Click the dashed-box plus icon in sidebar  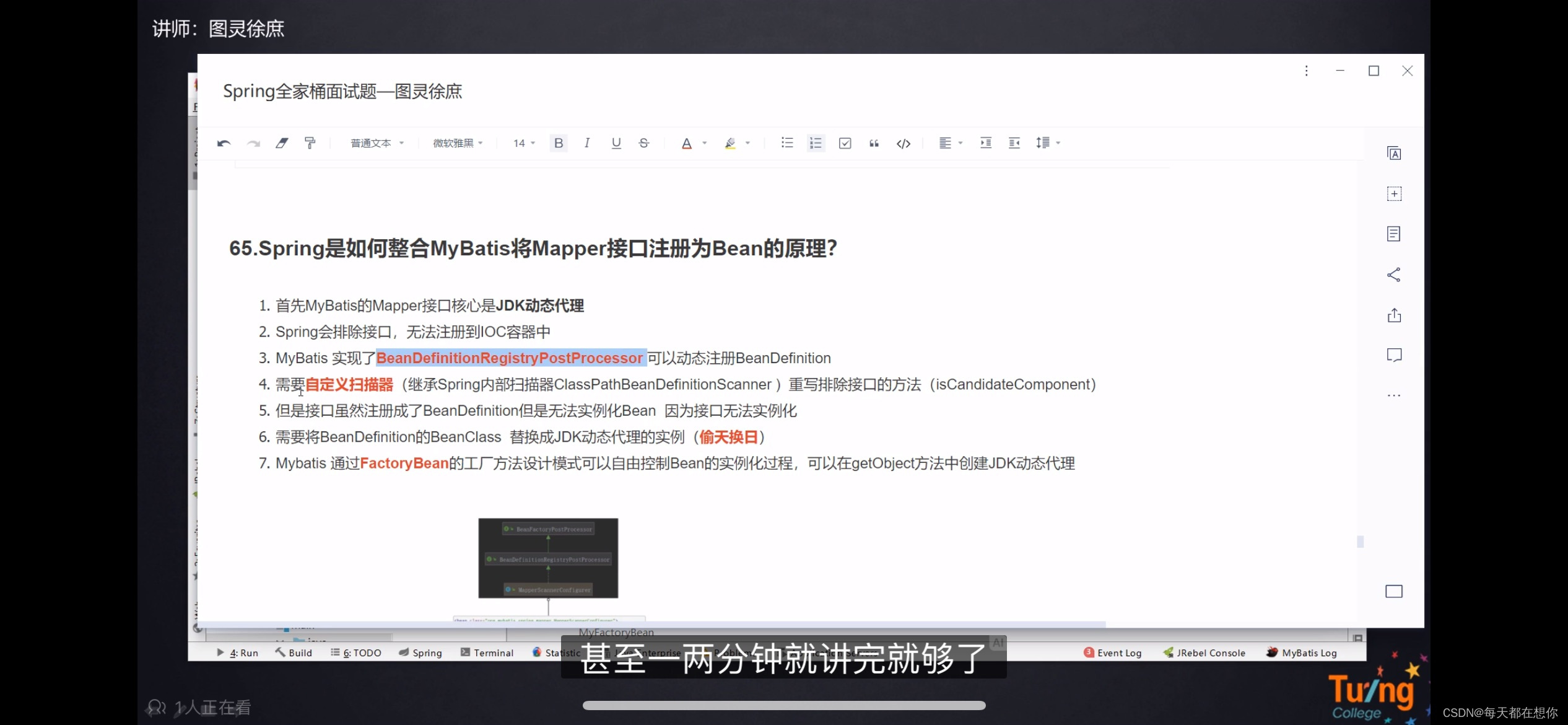click(1394, 194)
